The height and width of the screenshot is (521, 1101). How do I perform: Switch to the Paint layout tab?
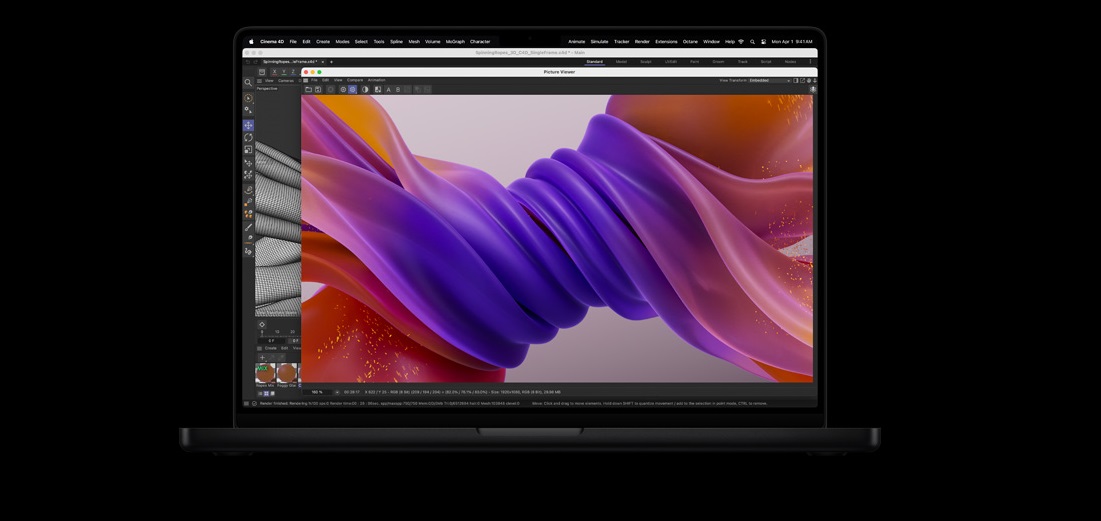[x=694, y=62]
